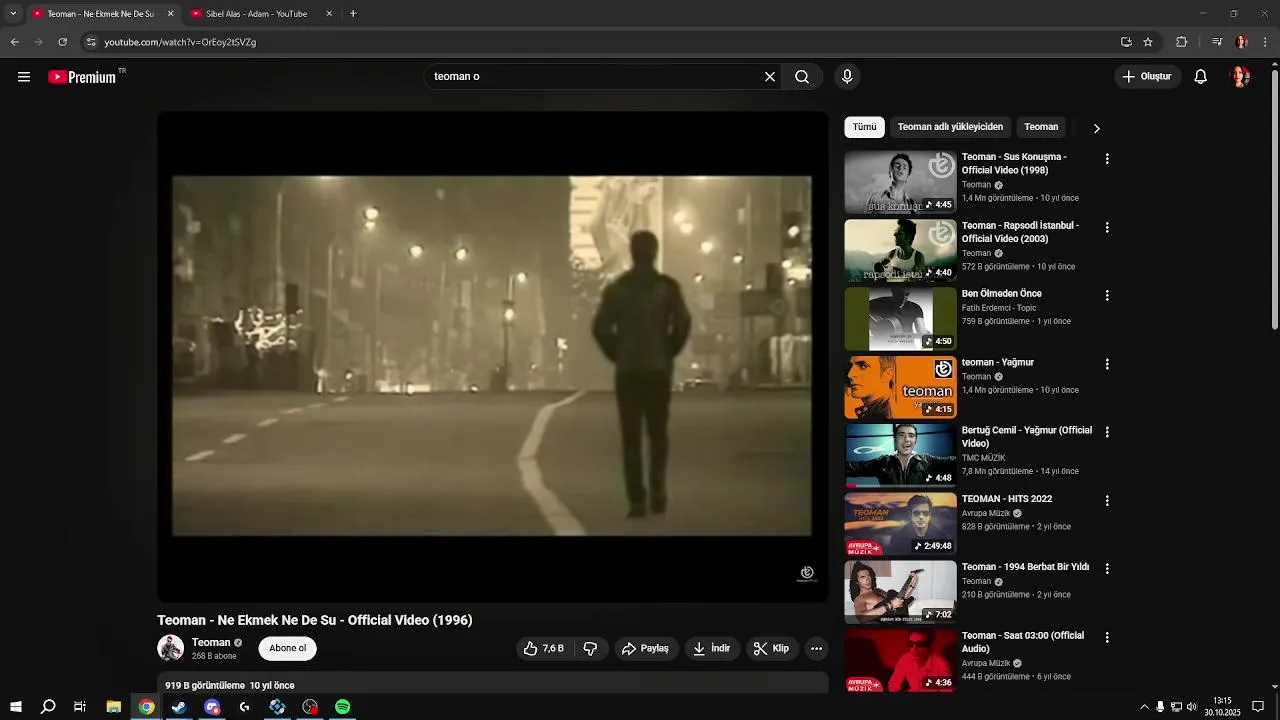This screenshot has height=720, width=1280.
Task: Go to YouTube Premium home logo
Action: (x=82, y=77)
